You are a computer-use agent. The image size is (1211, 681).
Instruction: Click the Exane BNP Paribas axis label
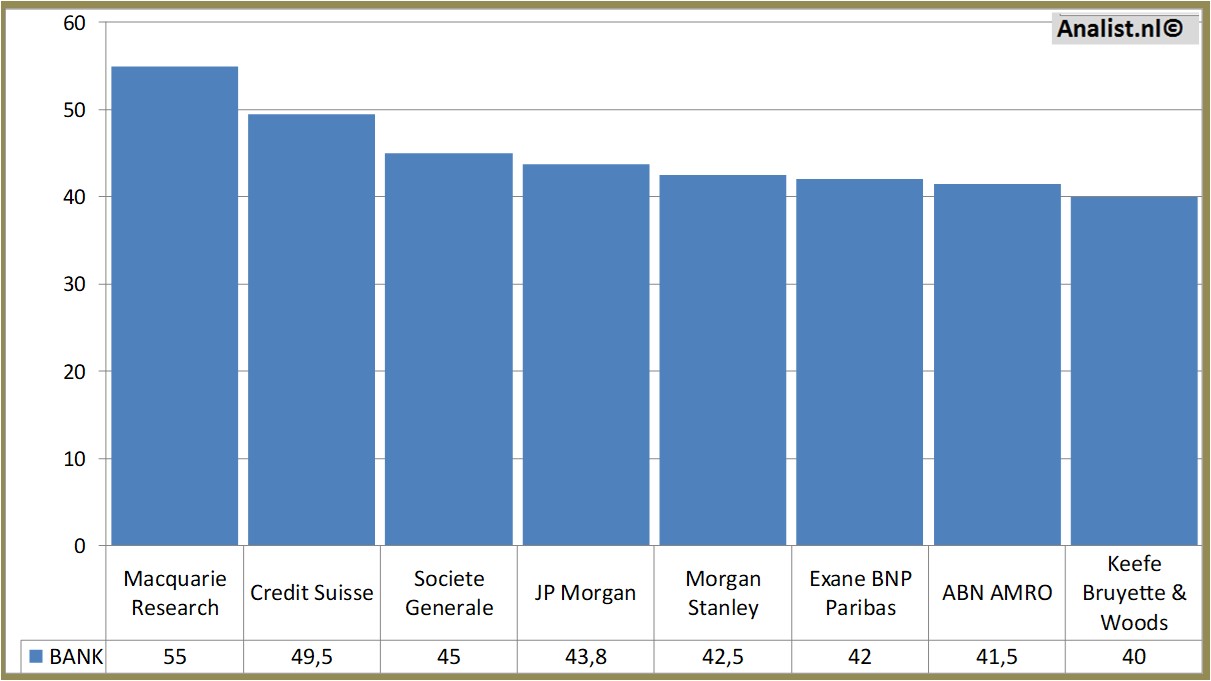click(x=860, y=593)
